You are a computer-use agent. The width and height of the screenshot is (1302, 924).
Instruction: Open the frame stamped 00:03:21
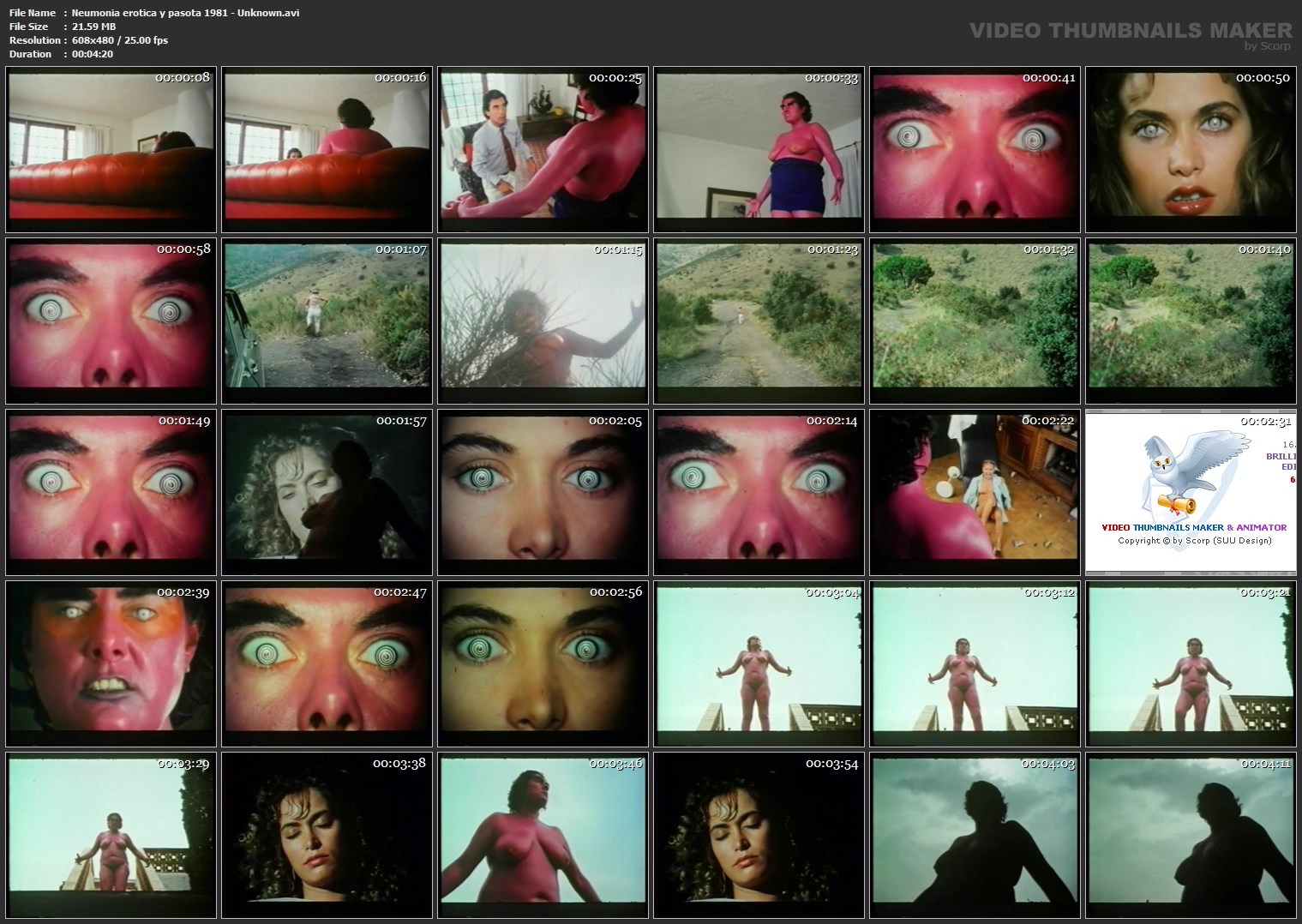[x=1191, y=663]
